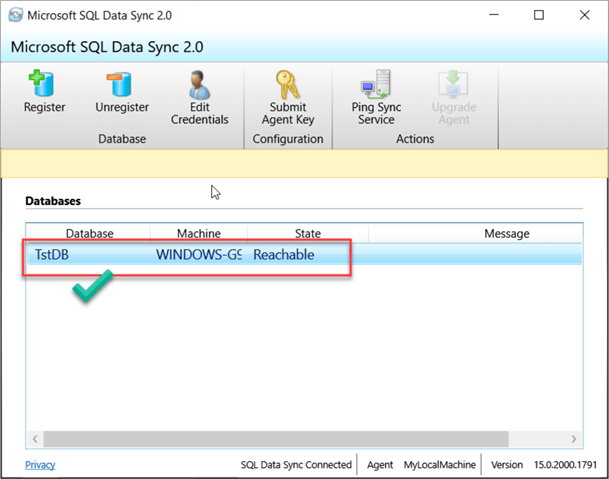Image resolution: width=609 pixels, height=479 pixels.
Task: Click the MyLocalMachine agent name
Action: point(439,465)
